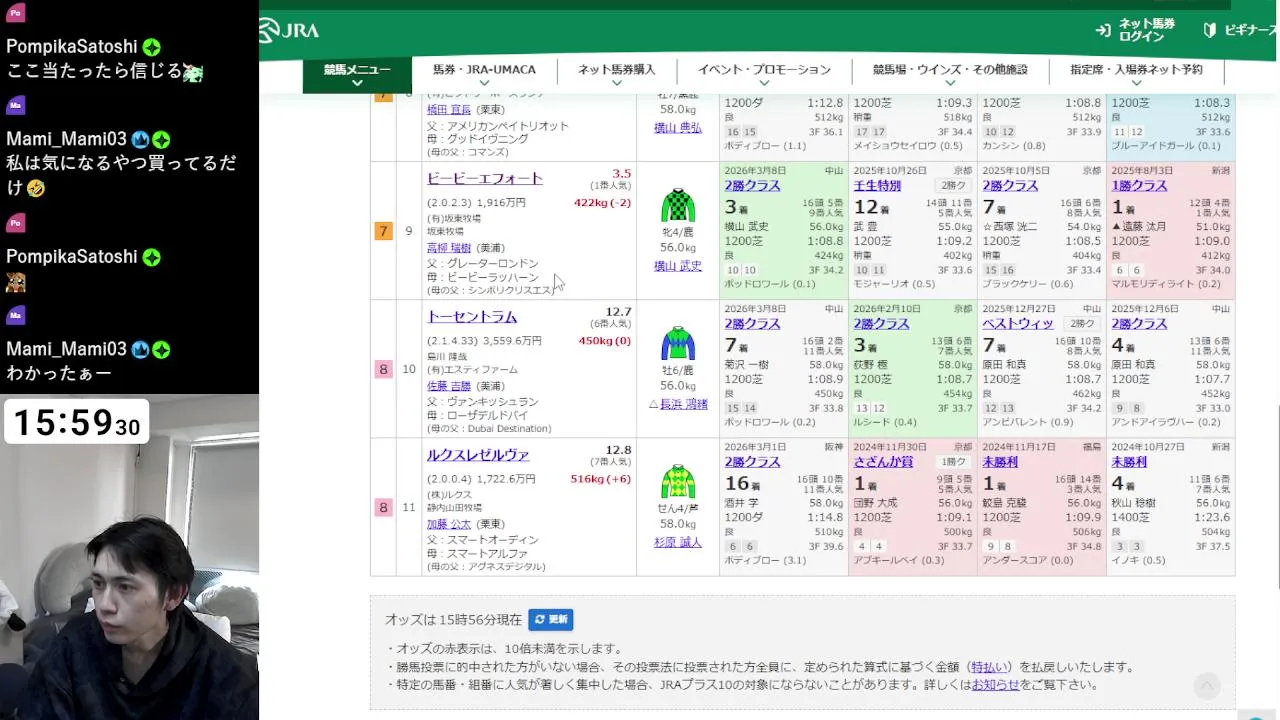
Task: Click PompikaSatoshi's avatar above ここ当たったら信じる
Action: coord(15,13)
